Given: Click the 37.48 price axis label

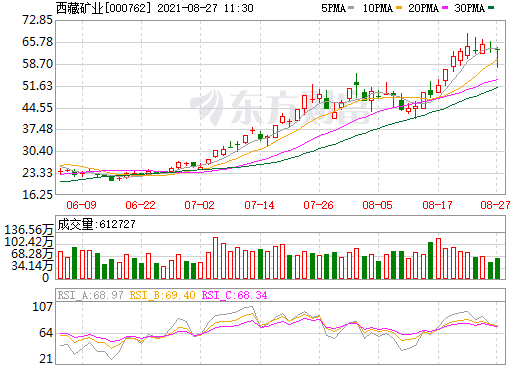Looking at the screenshot, I should [37, 129].
